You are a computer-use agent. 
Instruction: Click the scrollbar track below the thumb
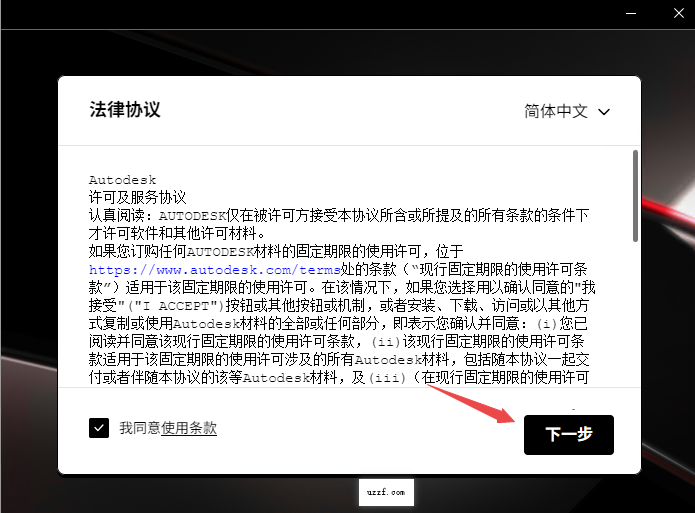point(634,320)
